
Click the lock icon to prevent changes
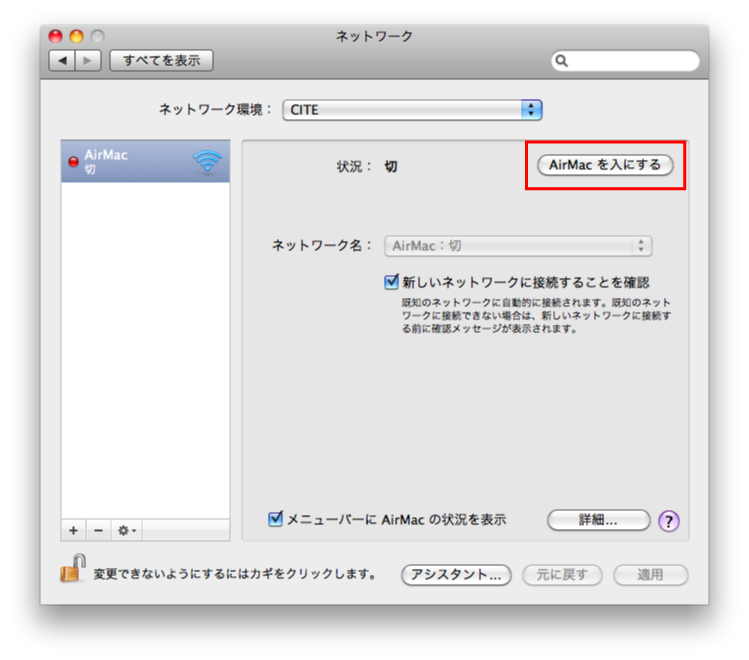click(x=72, y=572)
